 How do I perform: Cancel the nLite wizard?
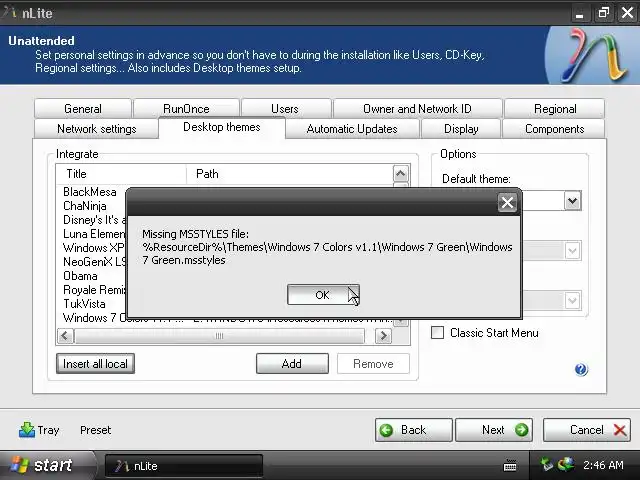click(x=587, y=430)
